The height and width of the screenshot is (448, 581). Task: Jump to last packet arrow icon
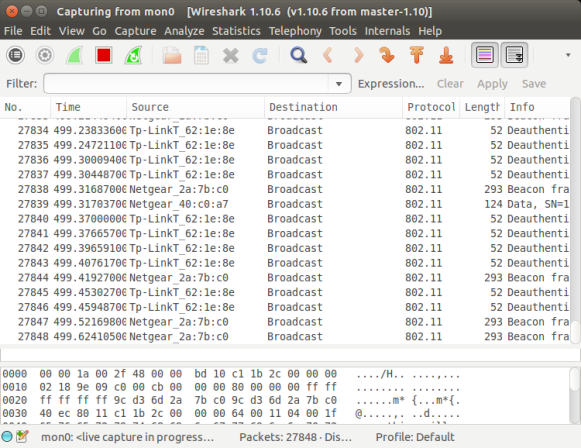(446, 55)
